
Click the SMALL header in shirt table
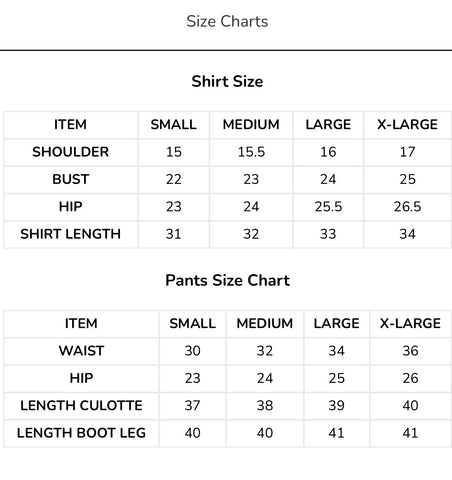[173, 125]
